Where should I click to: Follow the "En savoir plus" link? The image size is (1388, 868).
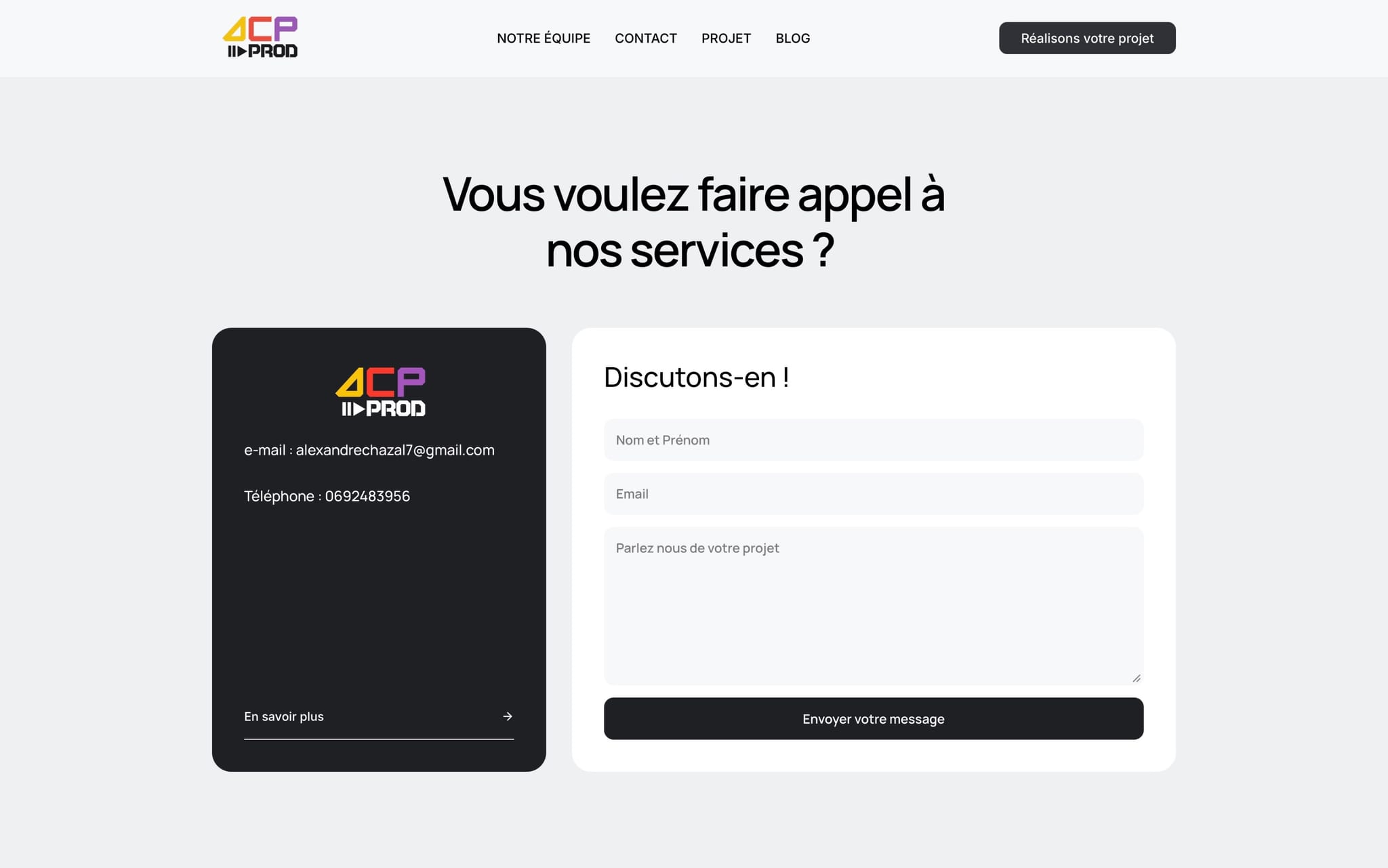379,717
